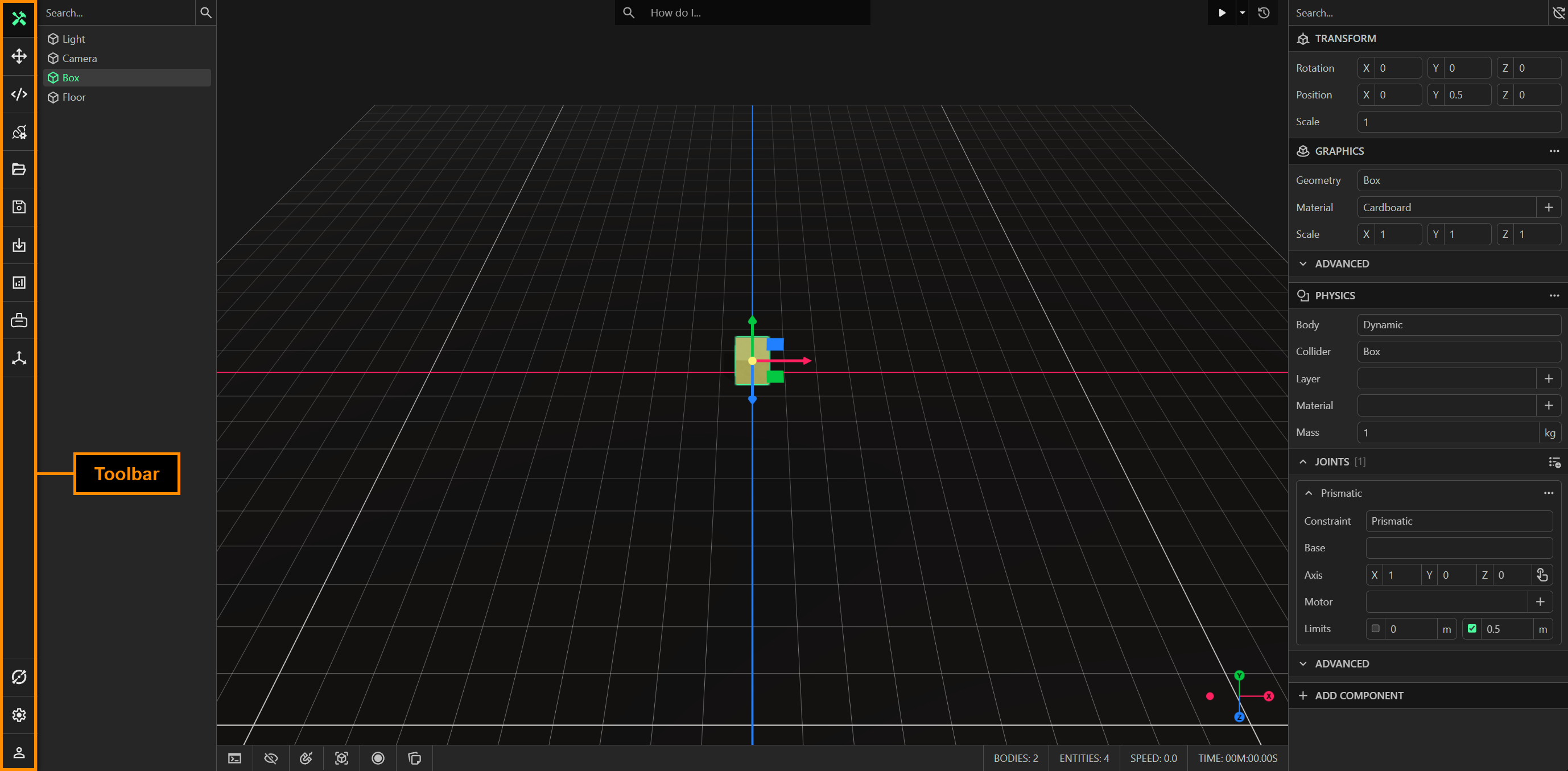Toggle the crossed-eye visibility icon below the viewport

click(271, 758)
